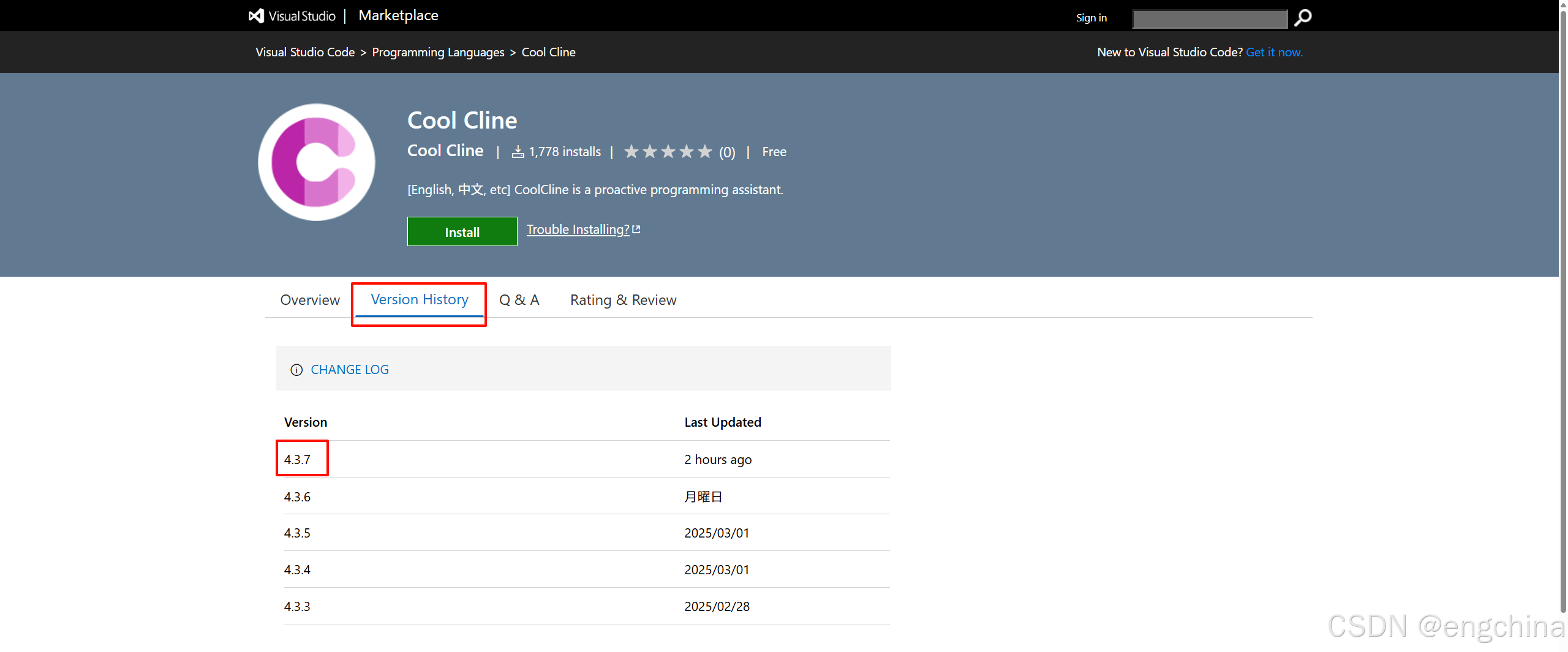The height and width of the screenshot is (652, 1568).
Task: Click the Cool Cline publisher name
Action: 445,151
